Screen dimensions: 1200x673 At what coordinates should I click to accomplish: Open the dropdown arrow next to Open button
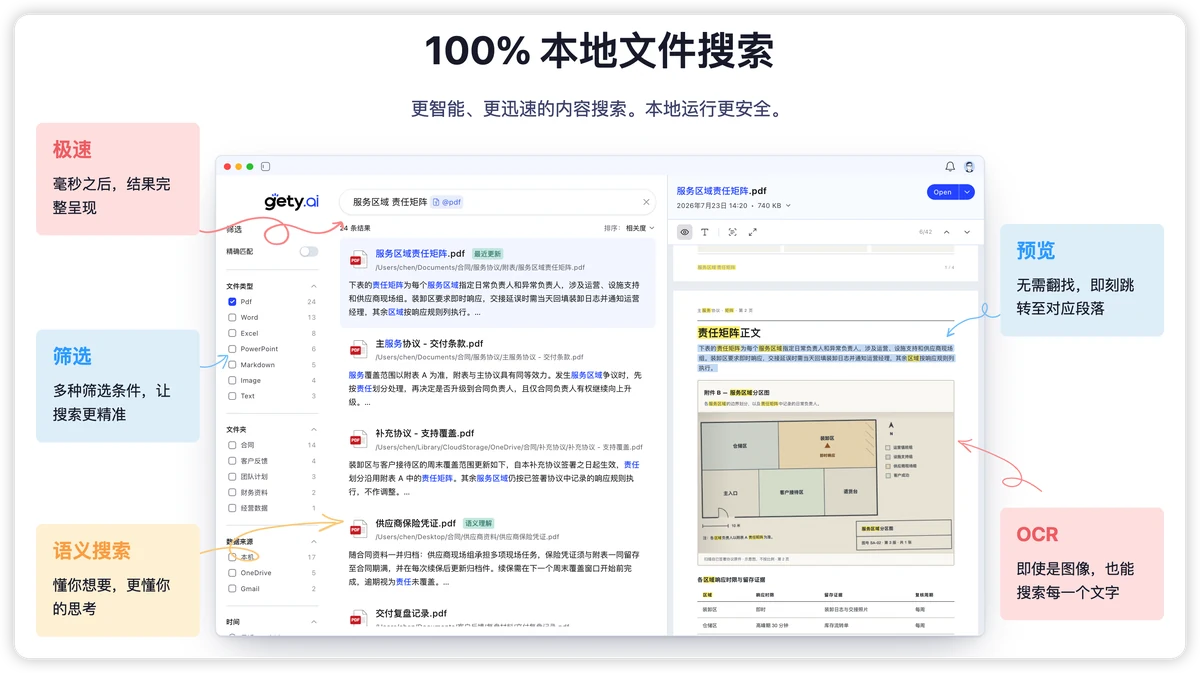(967, 192)
